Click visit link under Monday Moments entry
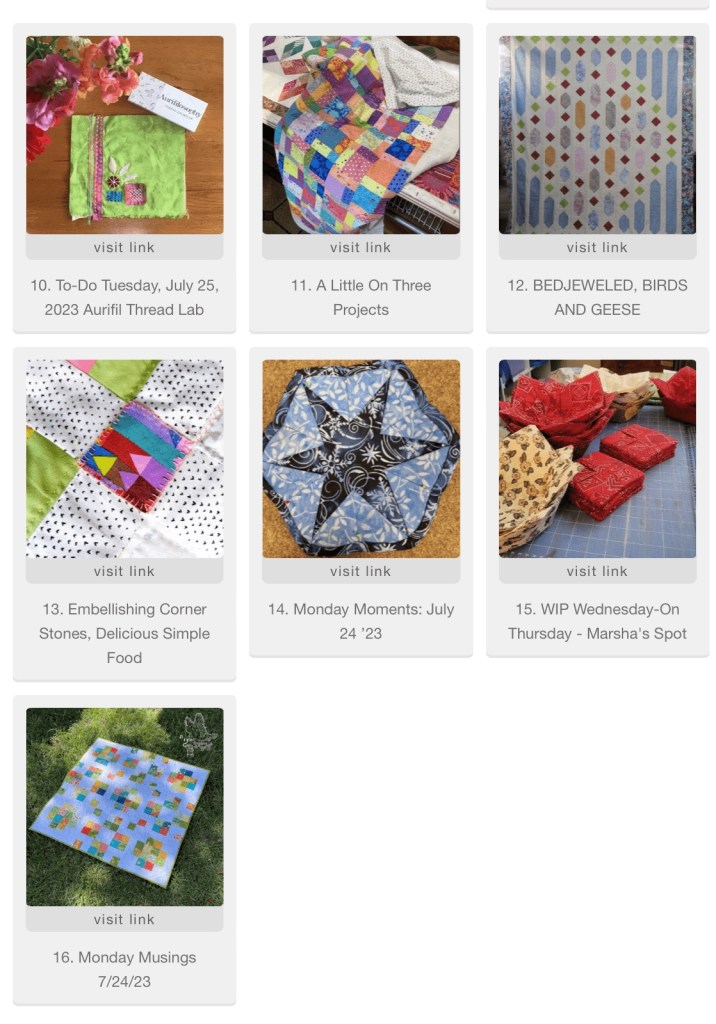This screenshot has width=716, height=1024. tap(361, 571)
